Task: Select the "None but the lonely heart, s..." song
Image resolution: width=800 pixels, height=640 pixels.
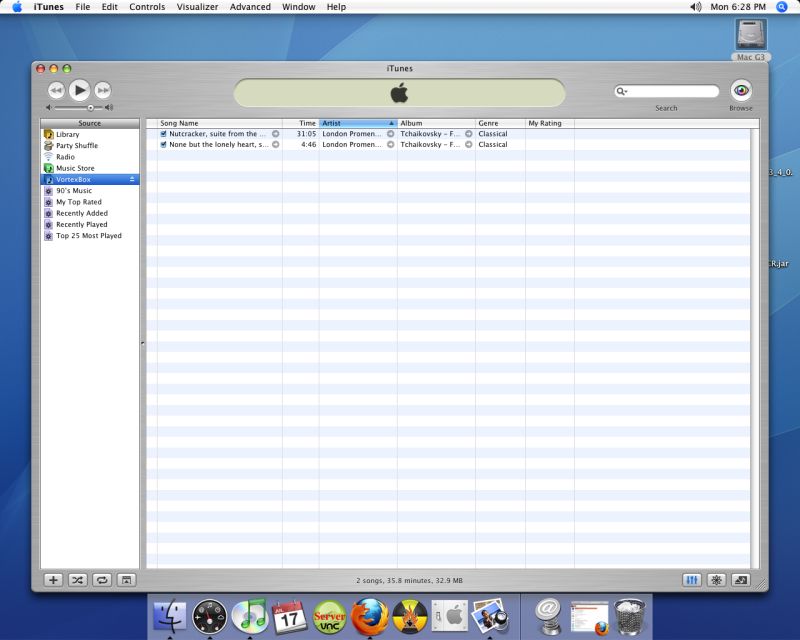Action: (x=448, y=144)
